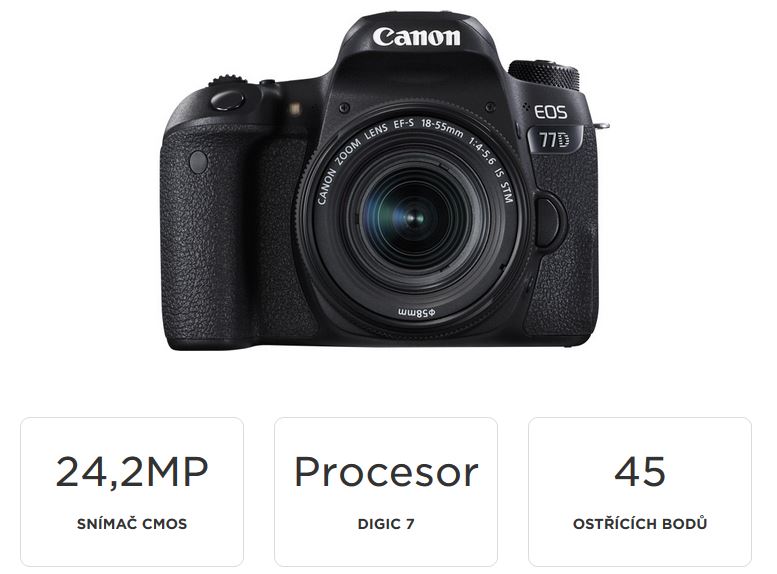Click the 'SNÍMAČ CMOS' label

click(132, 523)
